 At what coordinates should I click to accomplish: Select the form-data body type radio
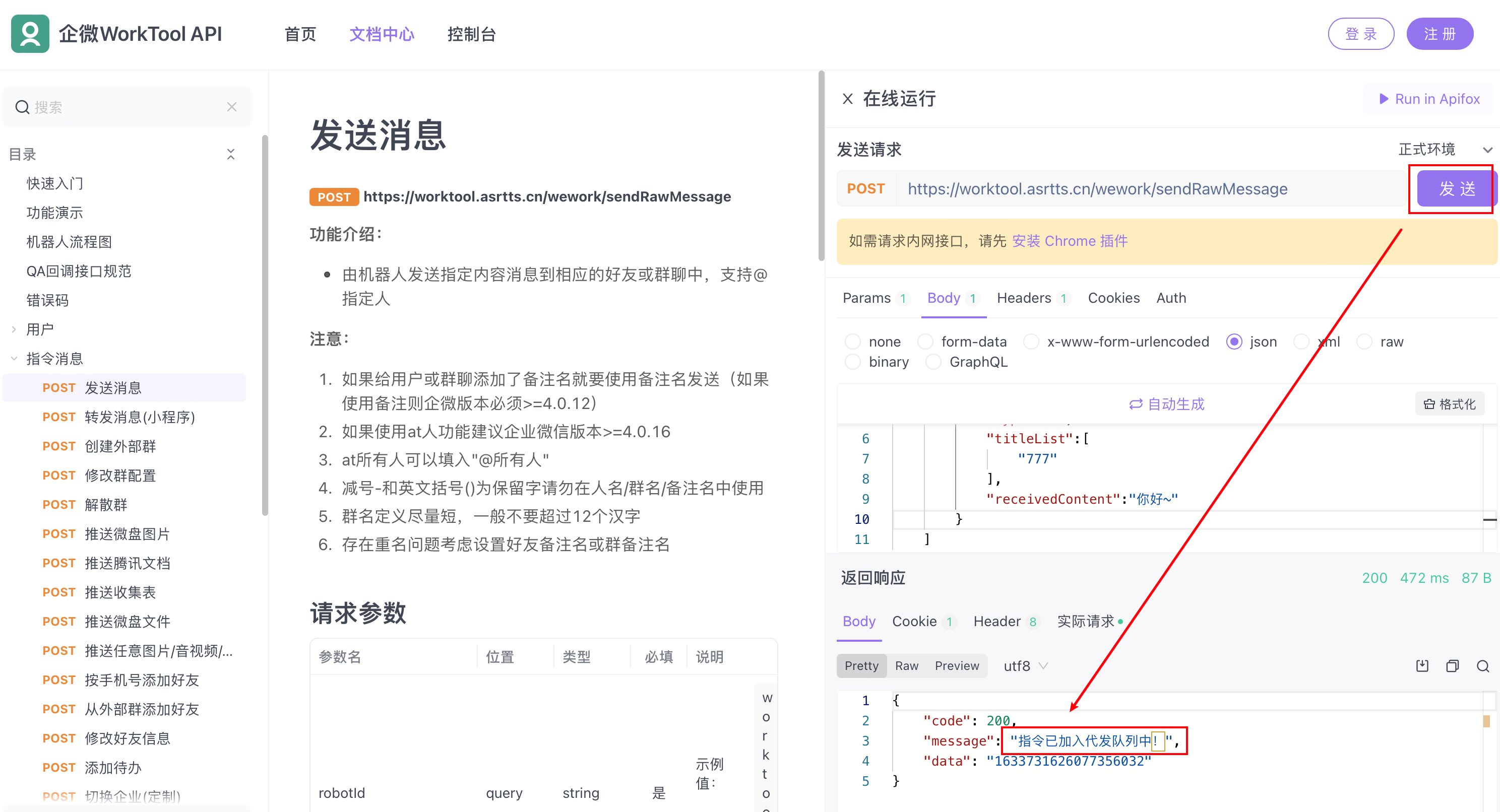click(925, 342)
